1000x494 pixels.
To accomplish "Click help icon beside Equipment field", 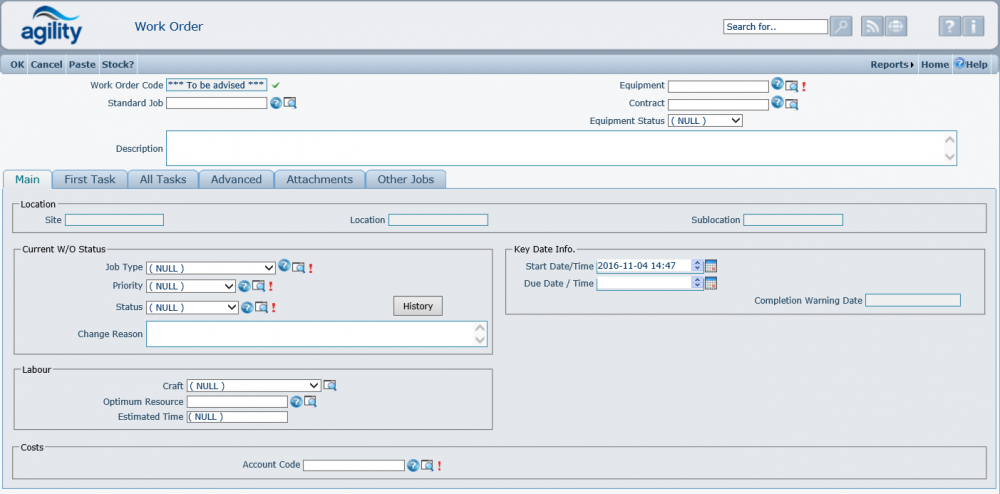I will (x=777, y=85).
